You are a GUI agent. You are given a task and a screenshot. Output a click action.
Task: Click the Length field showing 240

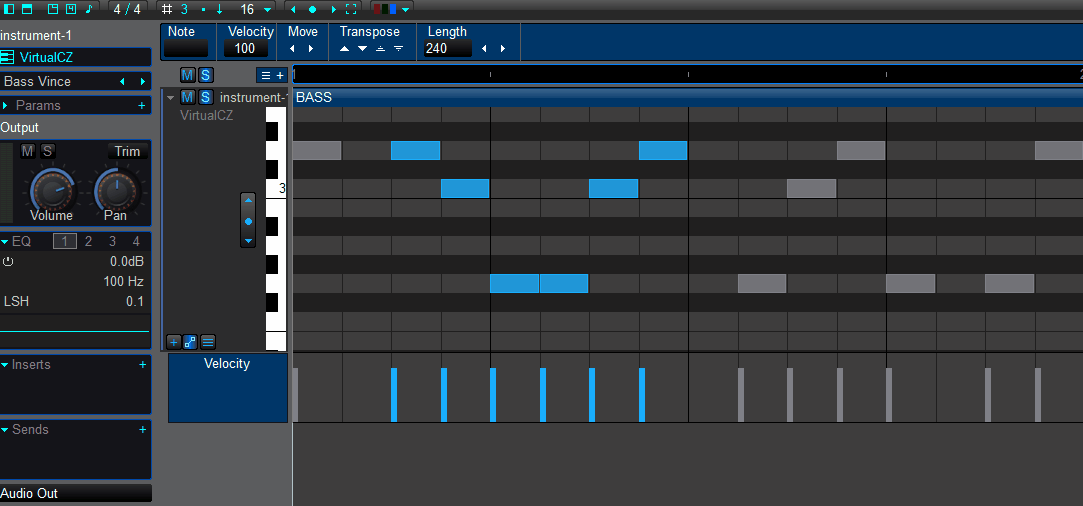448,48
